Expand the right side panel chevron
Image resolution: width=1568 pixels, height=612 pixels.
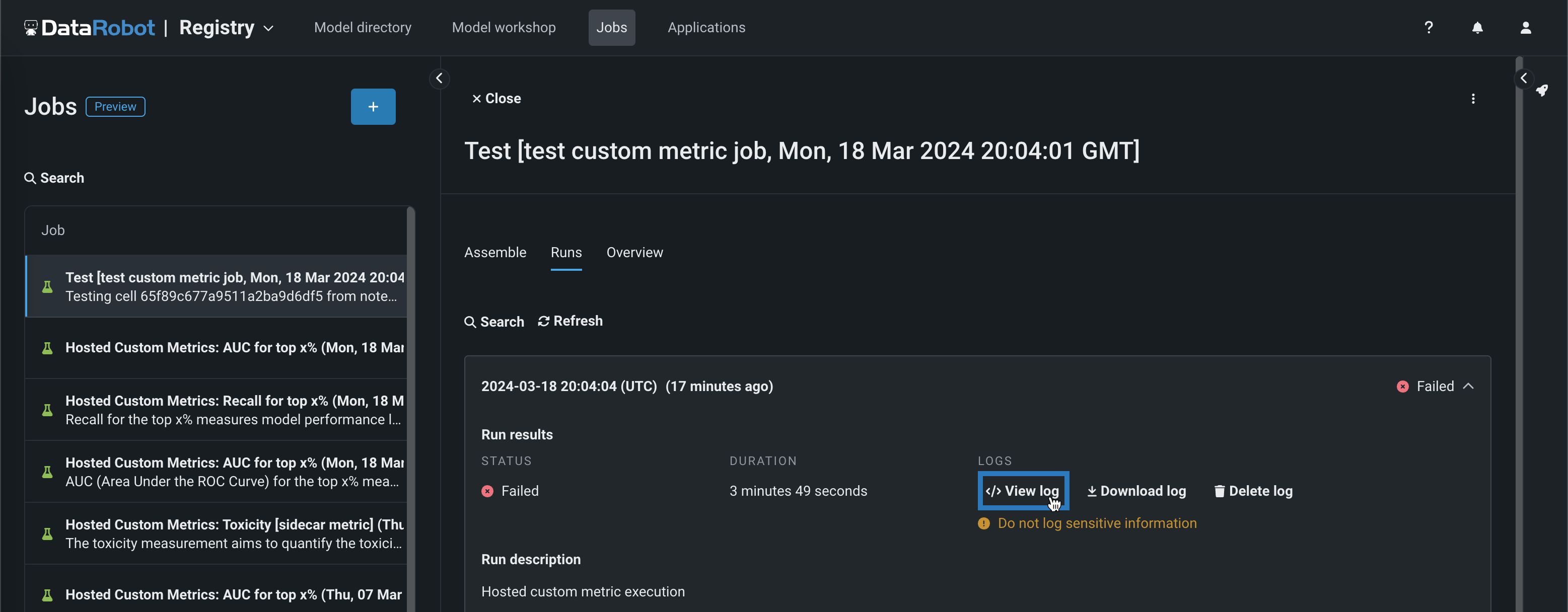pyautogui.click(x=1523, y=78)
